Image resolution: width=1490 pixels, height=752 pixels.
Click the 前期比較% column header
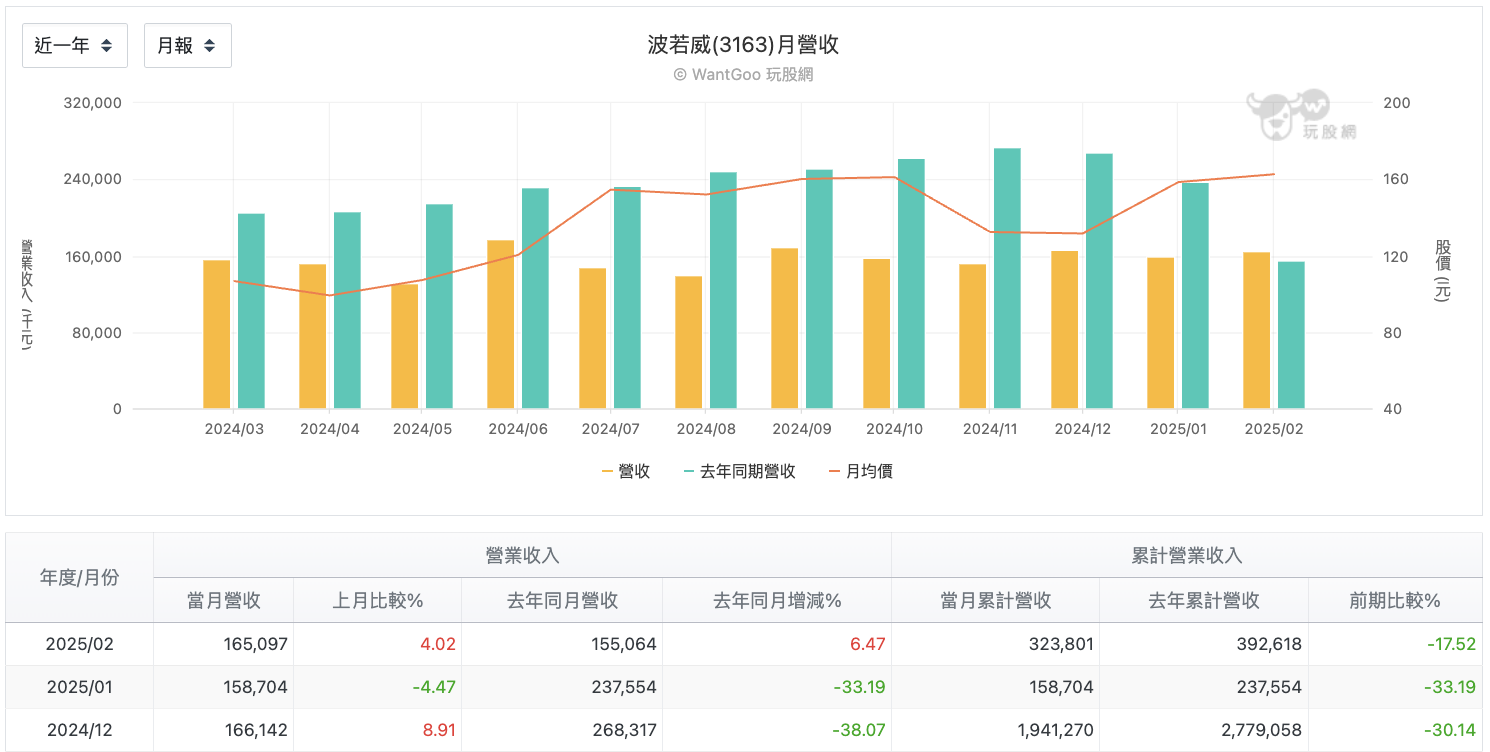click(x=1395, y=600)
